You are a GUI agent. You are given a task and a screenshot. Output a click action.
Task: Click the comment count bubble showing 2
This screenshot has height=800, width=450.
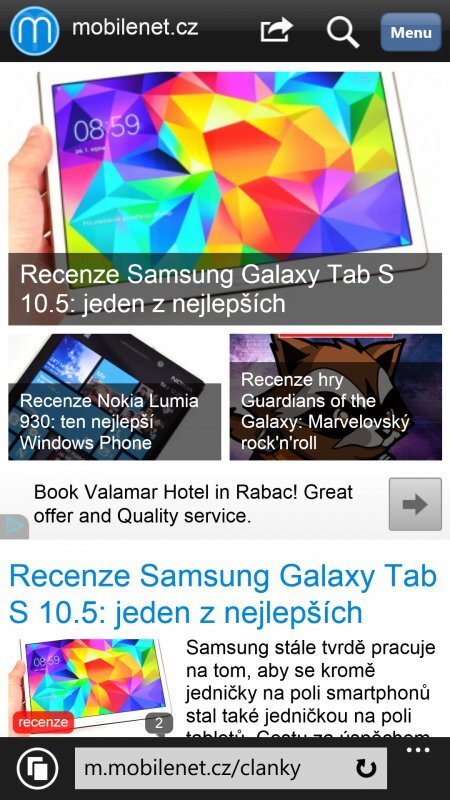[159, 723]
